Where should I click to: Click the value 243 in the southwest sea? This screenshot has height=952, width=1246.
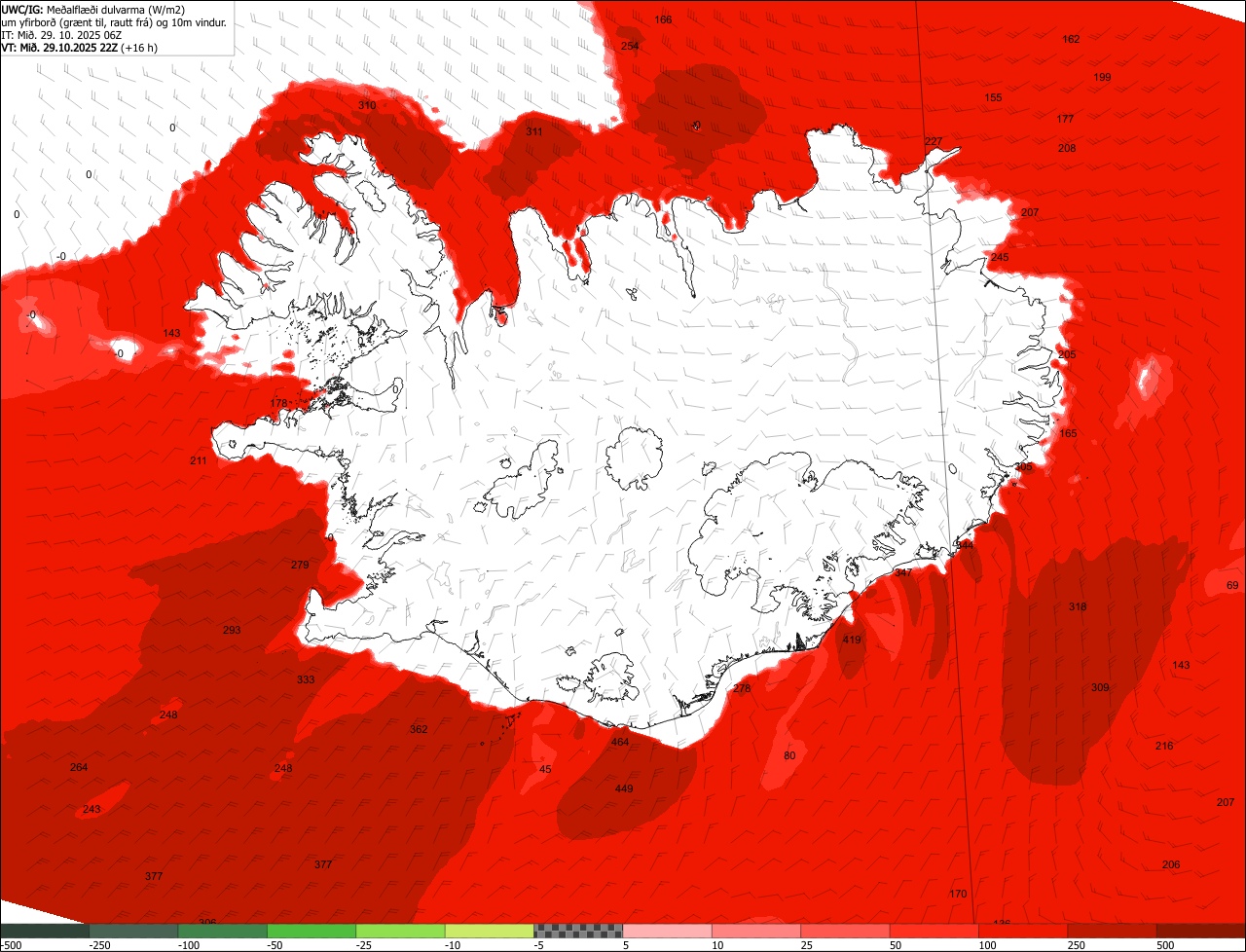point(92,810)
